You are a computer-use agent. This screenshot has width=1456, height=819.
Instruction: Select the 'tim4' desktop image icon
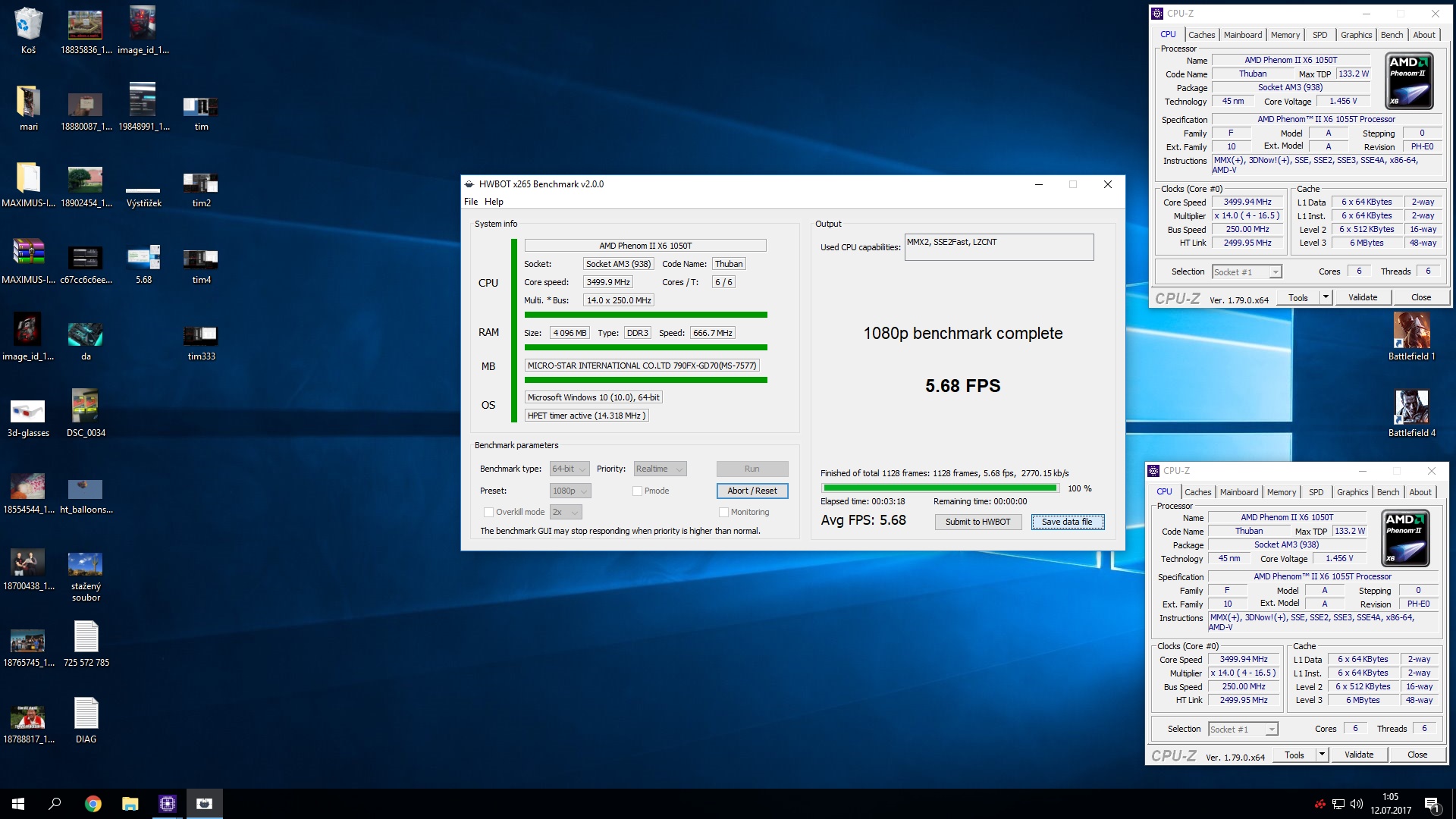(201, 266)
